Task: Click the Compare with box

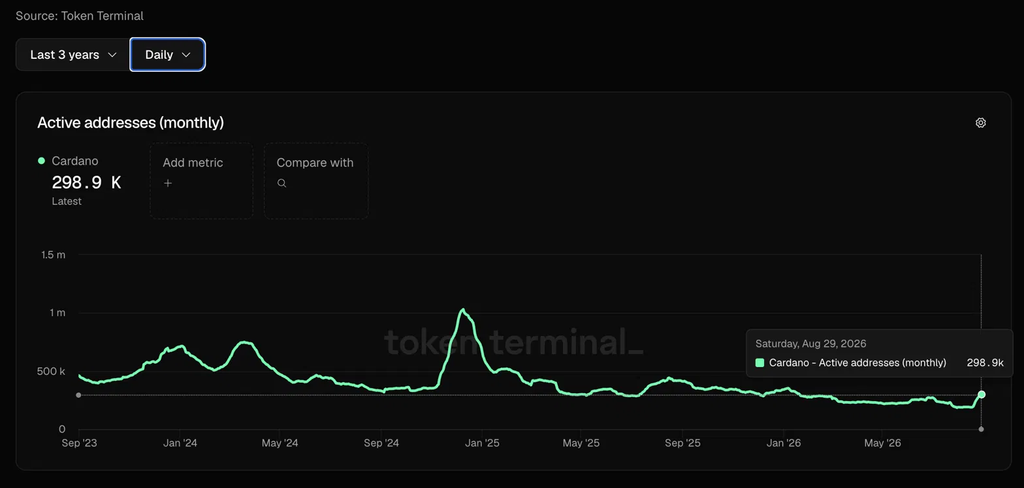Action: pos(316,181)
